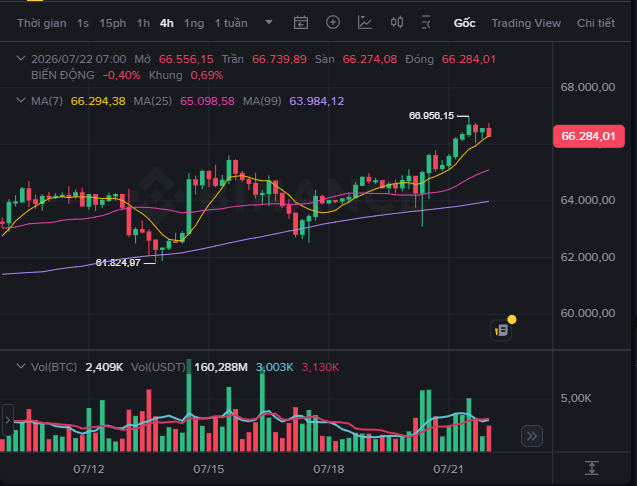Viewport: 637px width, 486px height.
Task: Collapse the Vol(BTC) volume legend
Action: 21,367
